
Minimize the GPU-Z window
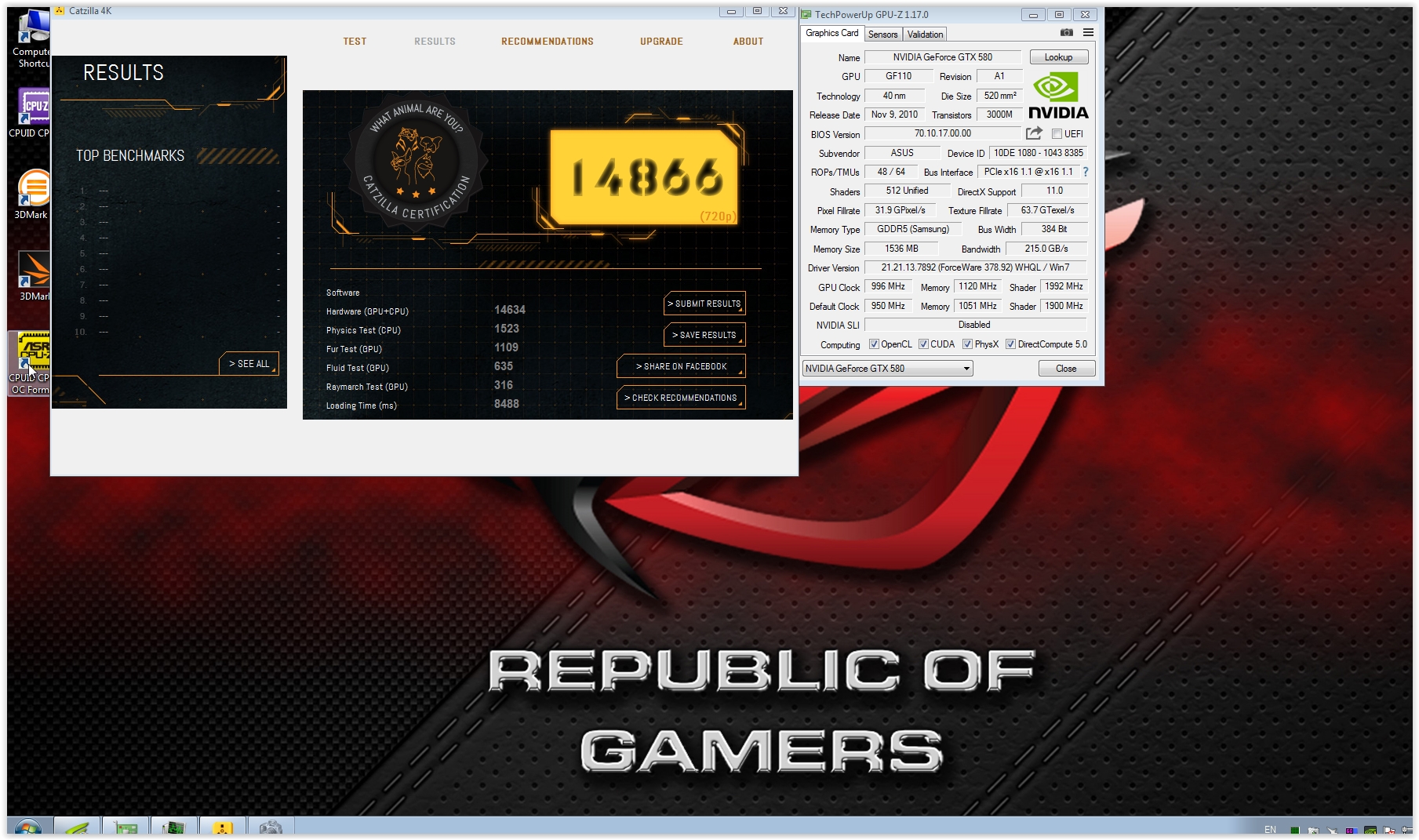coord(1033,14)
